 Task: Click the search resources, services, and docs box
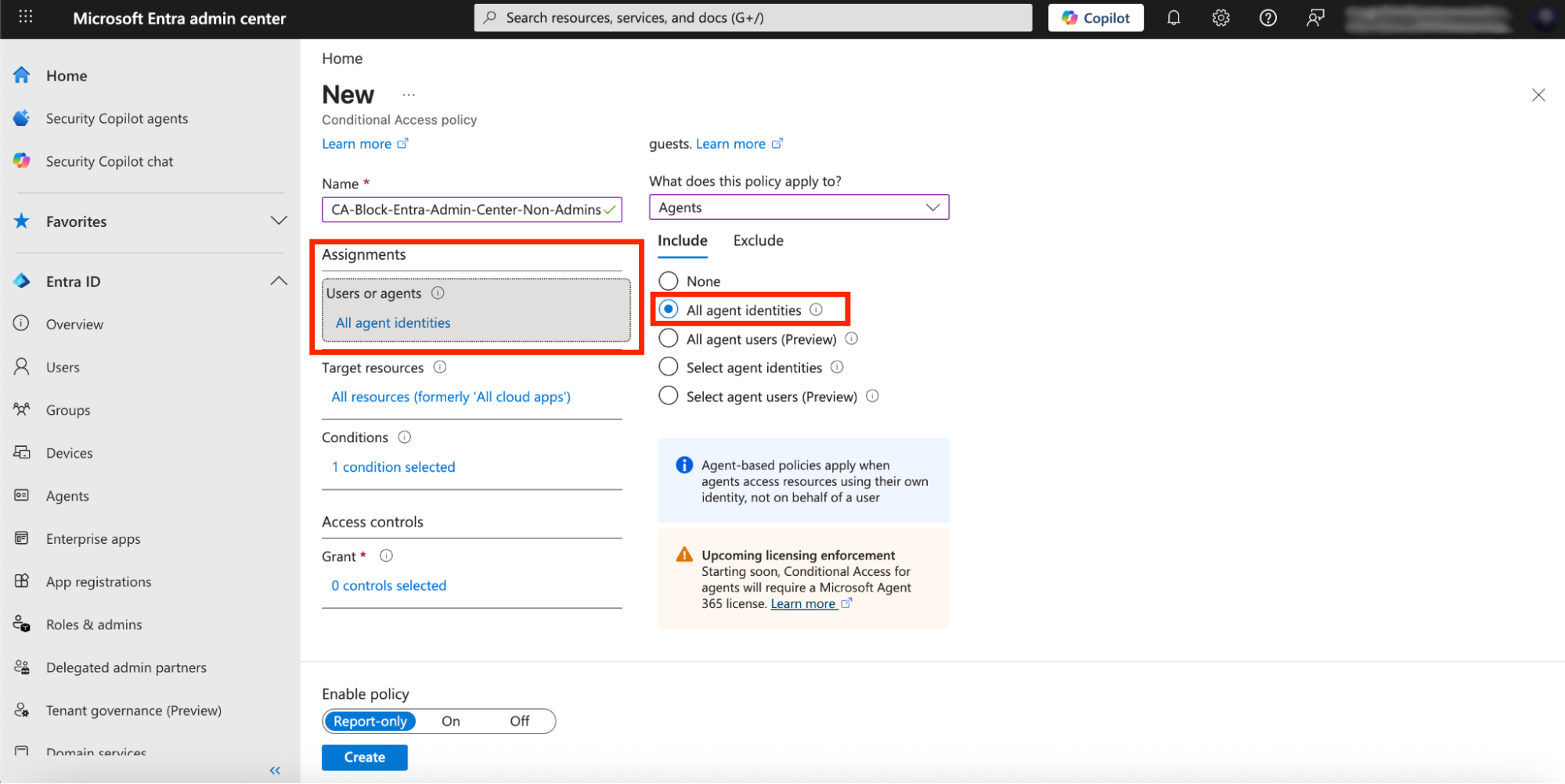tap(753, 17)
